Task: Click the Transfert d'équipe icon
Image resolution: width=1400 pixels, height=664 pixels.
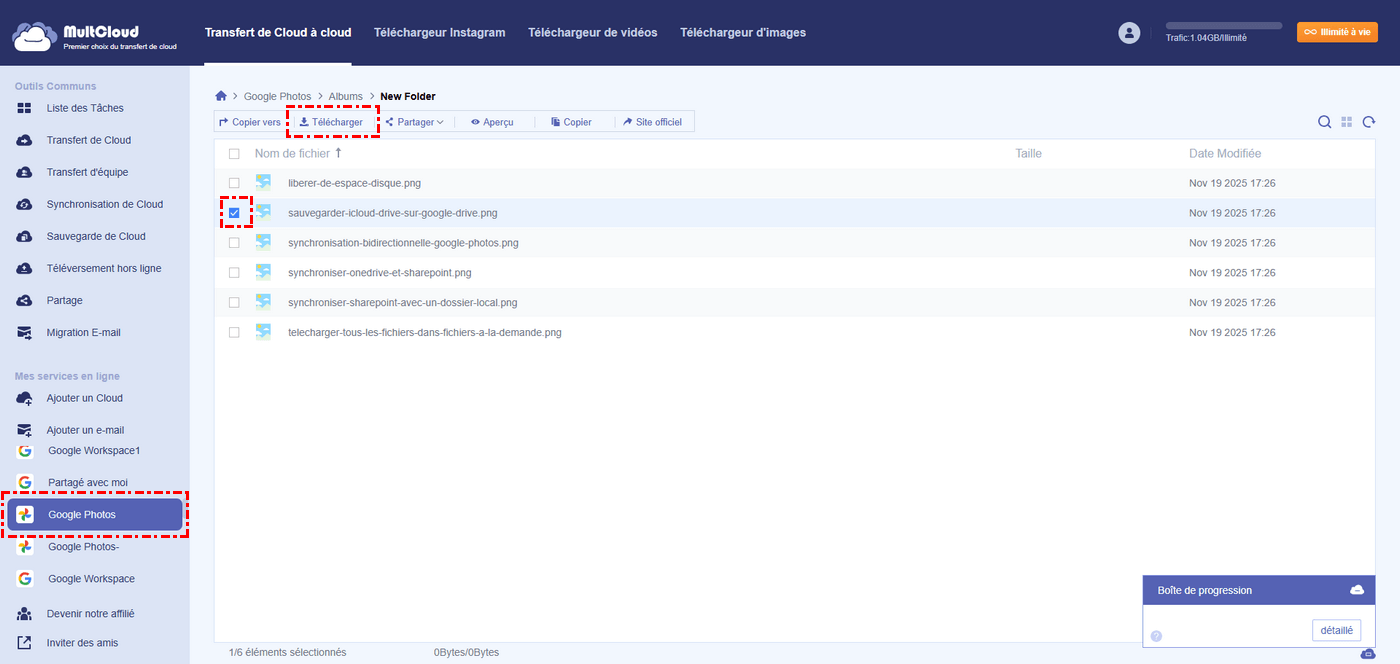Action: pos(24,172)
